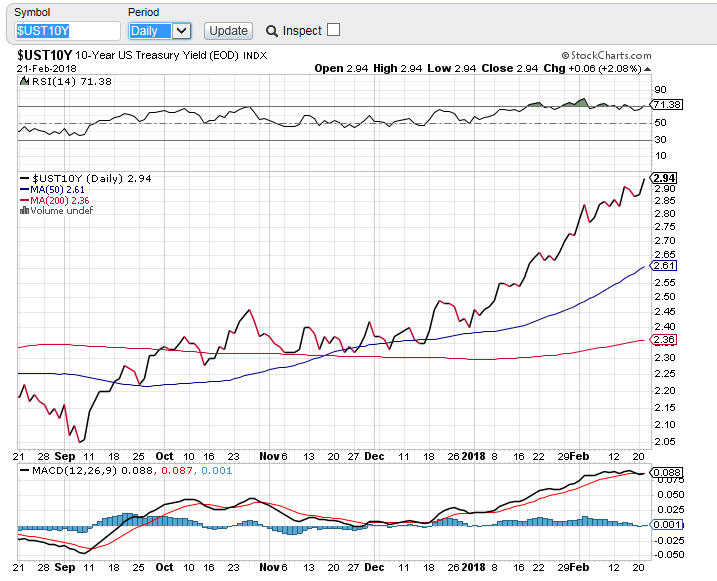The image size is (717, 581).
Task: Click the Inspect magnifying glass icon
Action: click(x=269, y=30)
